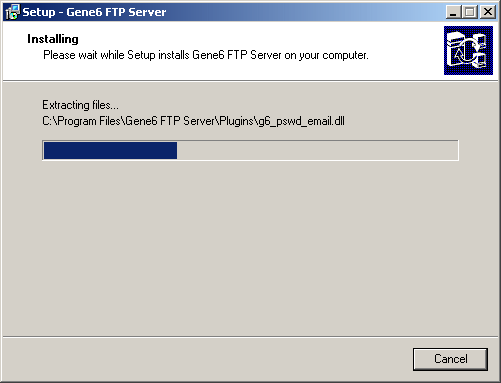Click the Gene6 FTP Server installer logo image
Screen dimensions: 501x383
point(468,50)
